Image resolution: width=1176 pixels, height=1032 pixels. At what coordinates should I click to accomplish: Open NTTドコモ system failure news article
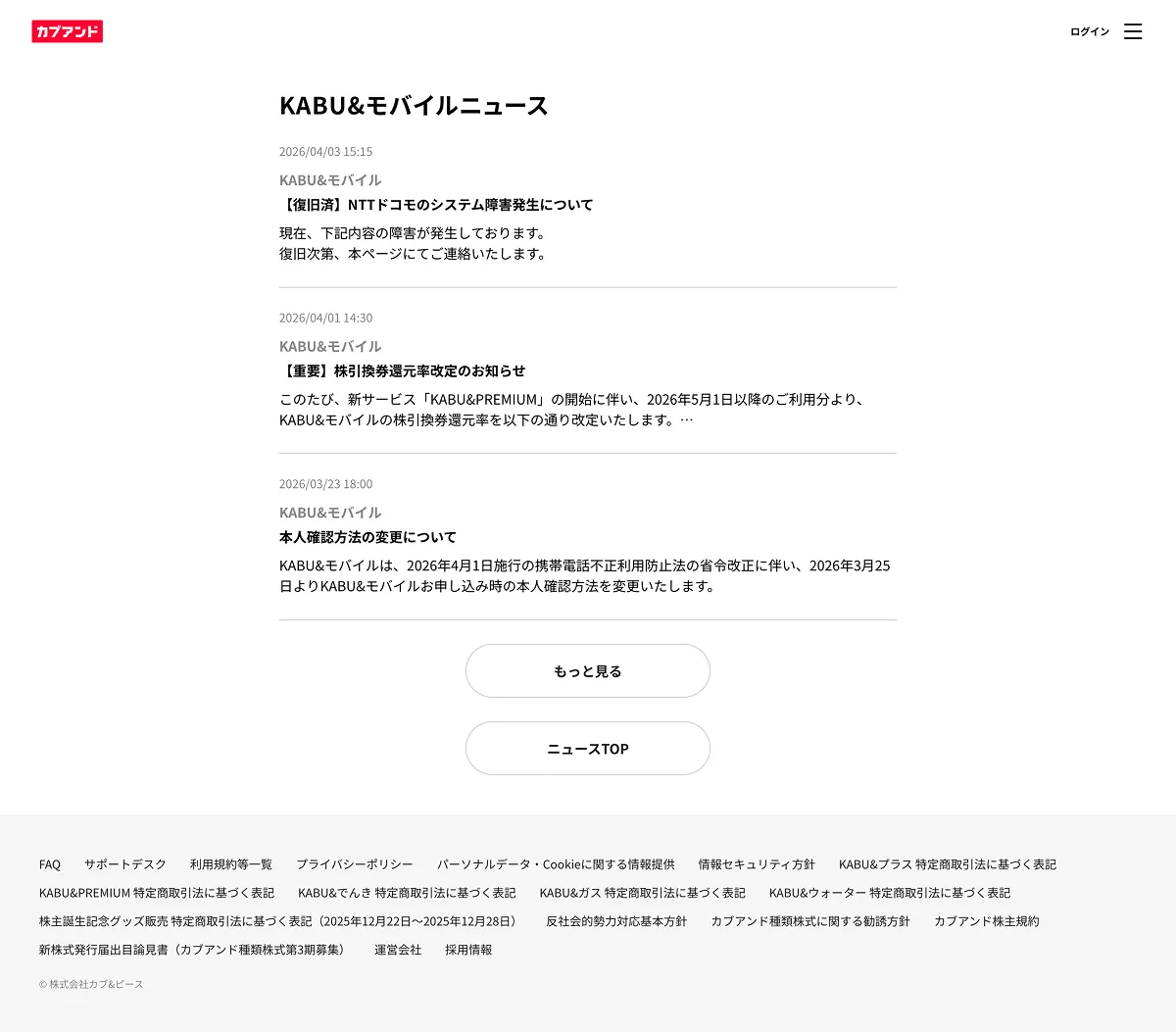[x=436, y=205]
